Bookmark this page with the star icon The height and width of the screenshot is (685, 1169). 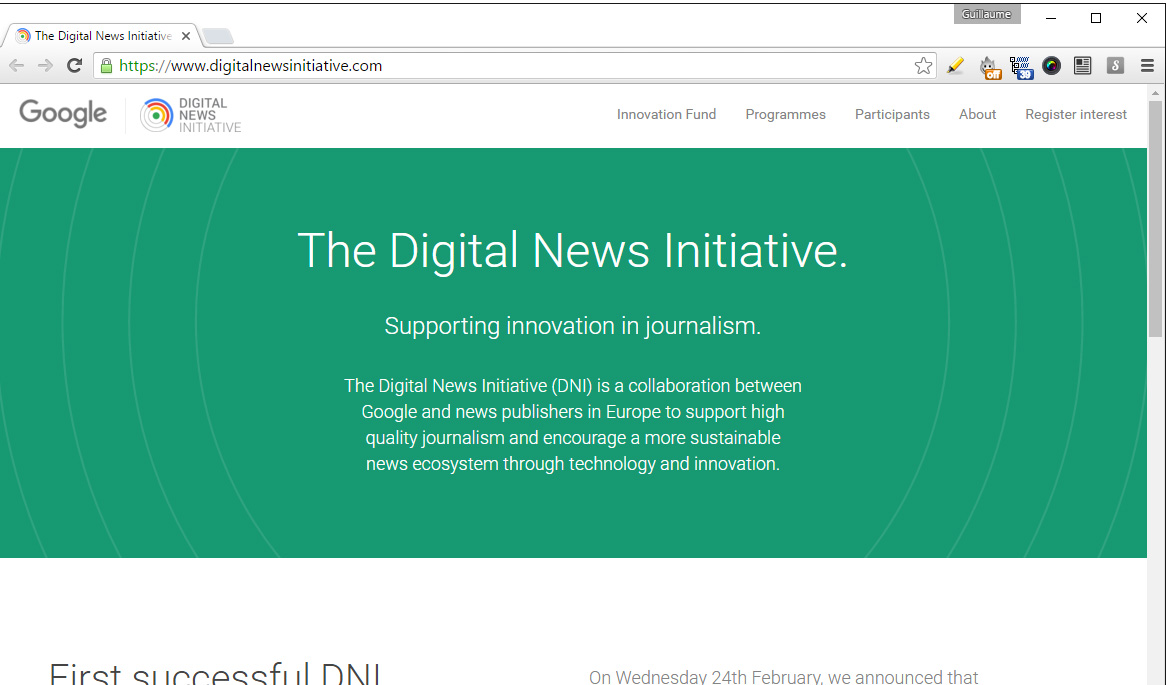coord(923,66)
